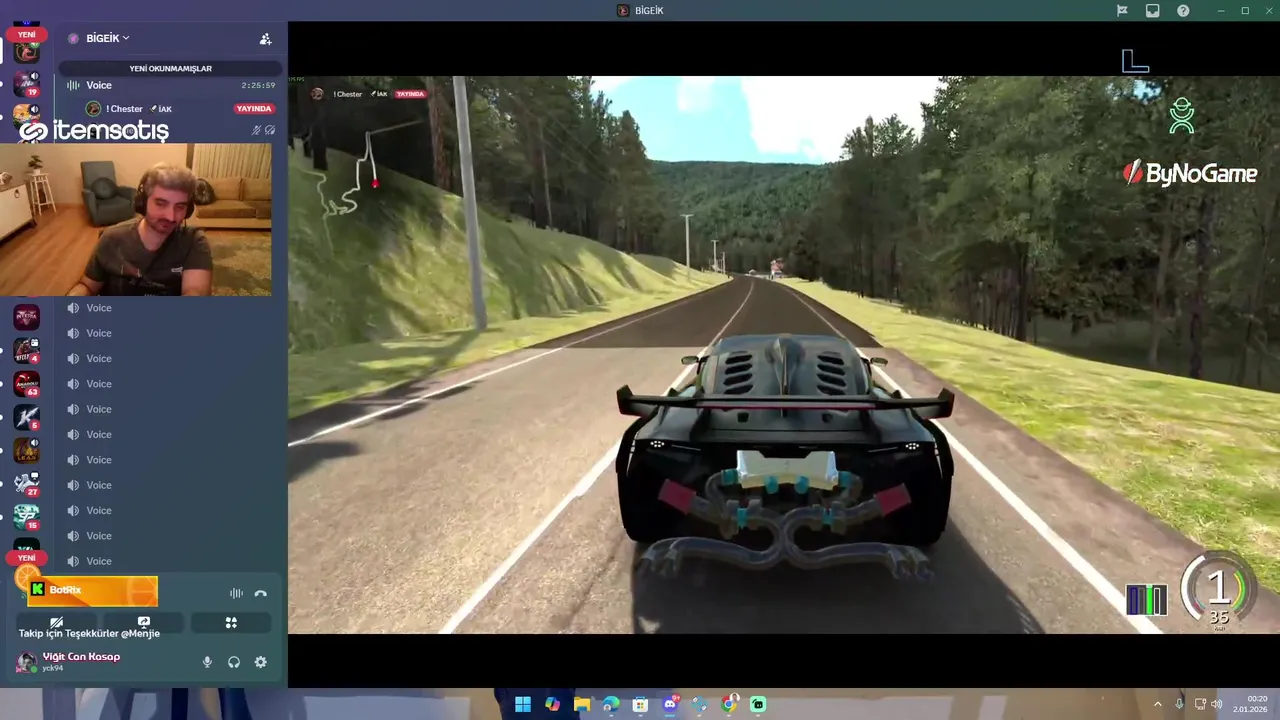This screenshot has height=720, width=1280.
Task: Open File Explorer from the taskbar
Action: point(581,704)
